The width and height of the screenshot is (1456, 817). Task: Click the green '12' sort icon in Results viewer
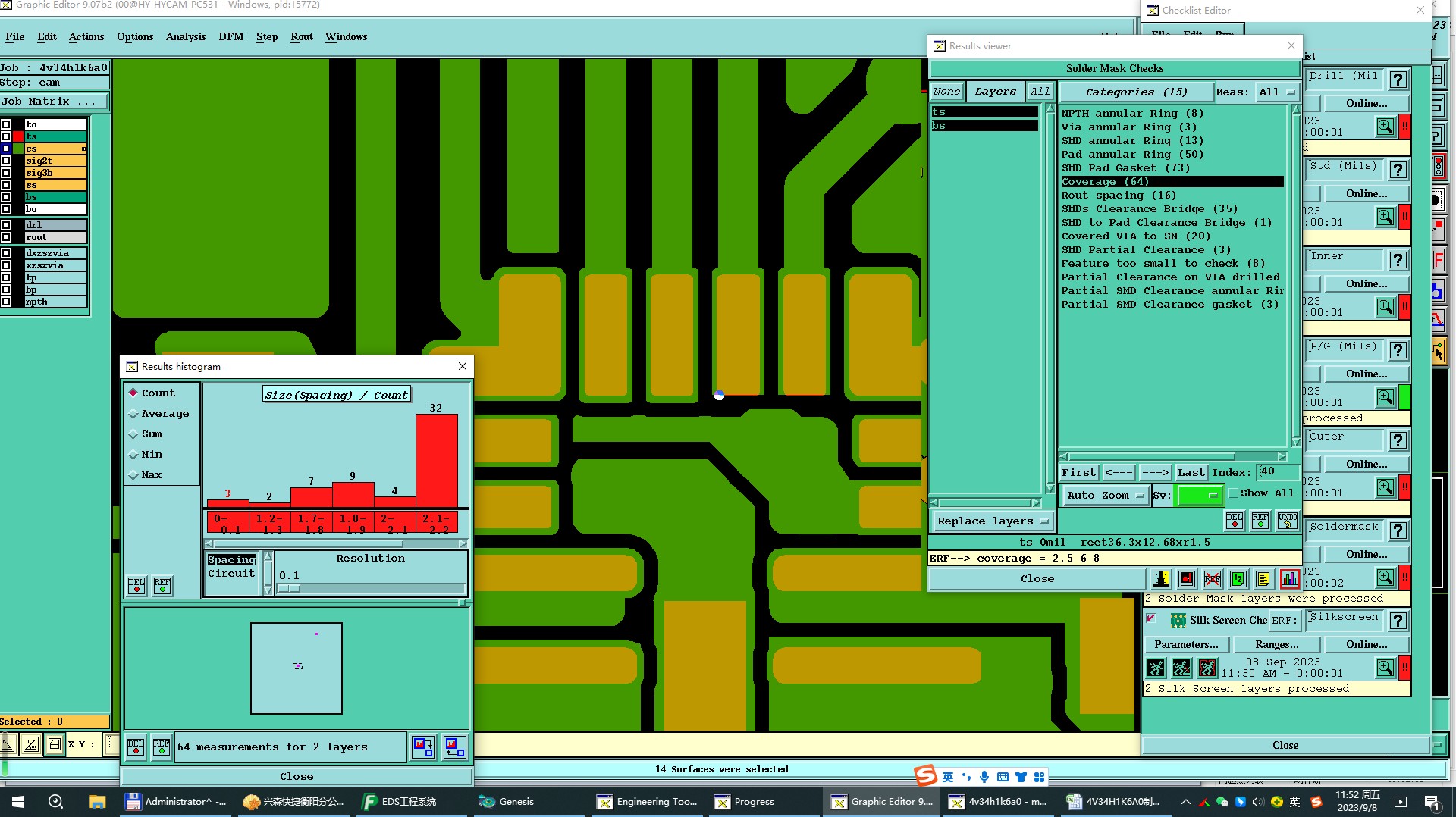point(1238,580)
